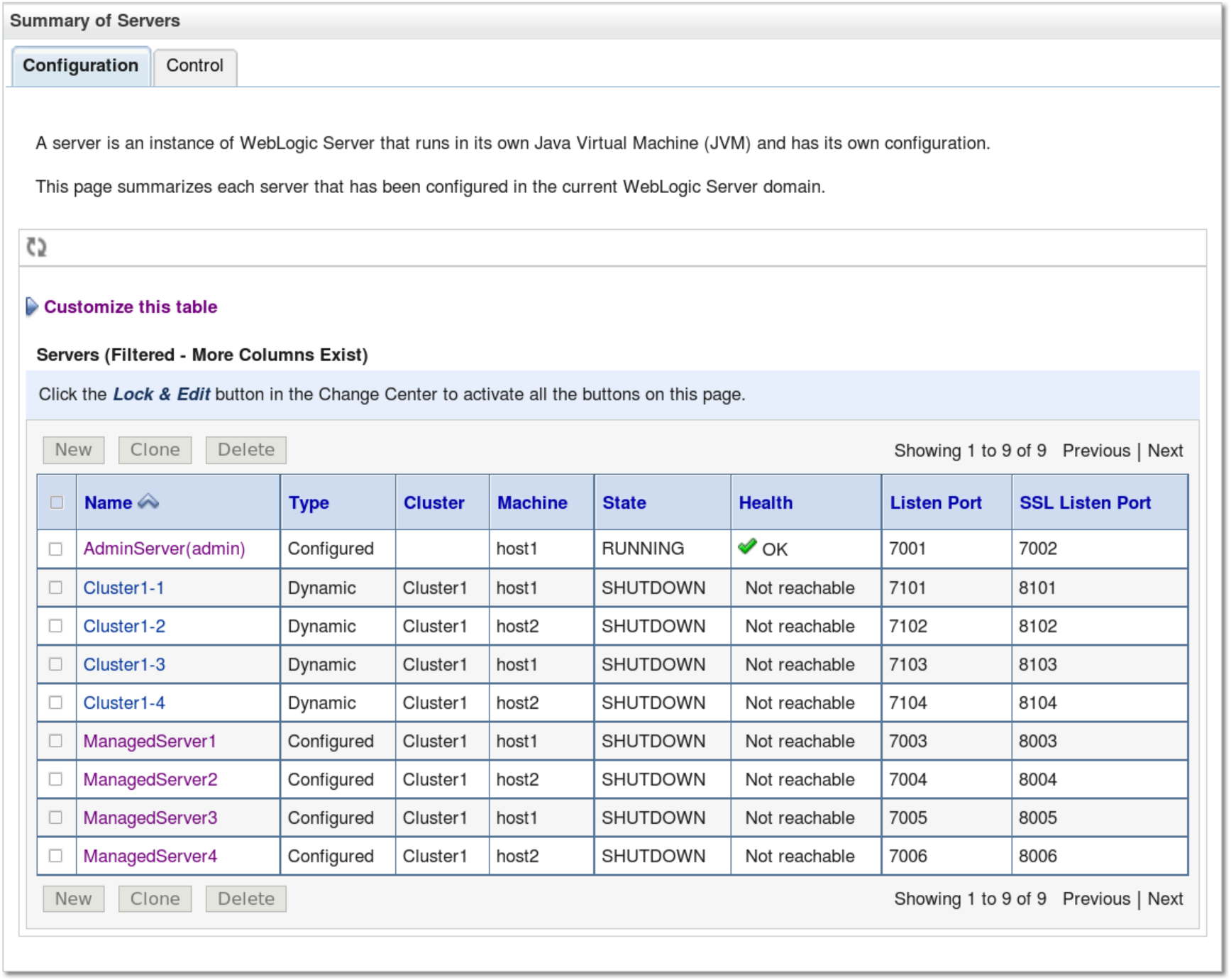This screenshot has width=1231, height=980.
Task: Go to Previous page at bottom
Action: 1096,898
